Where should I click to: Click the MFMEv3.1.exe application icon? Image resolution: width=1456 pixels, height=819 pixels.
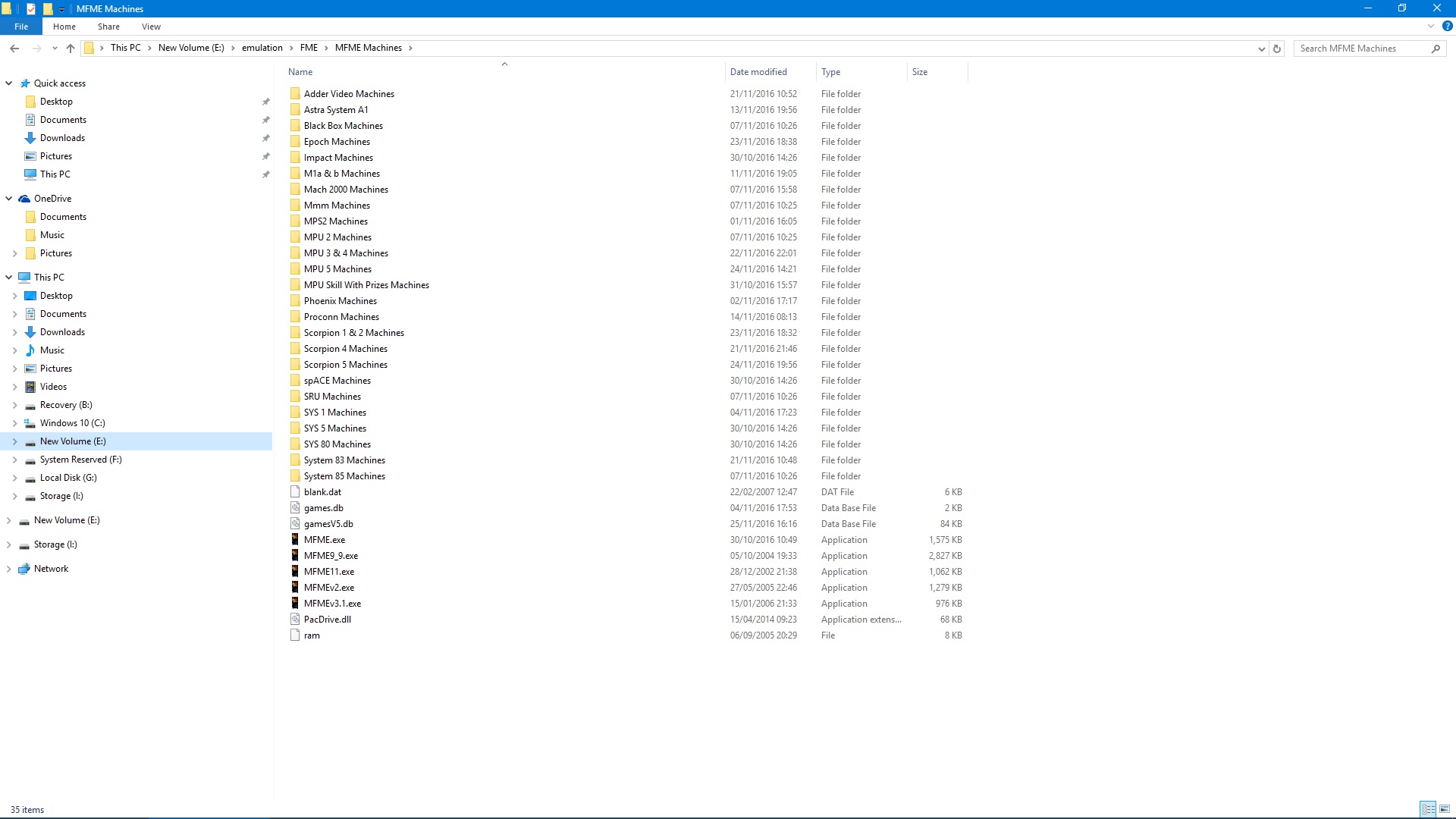click(x=295, y=604)
